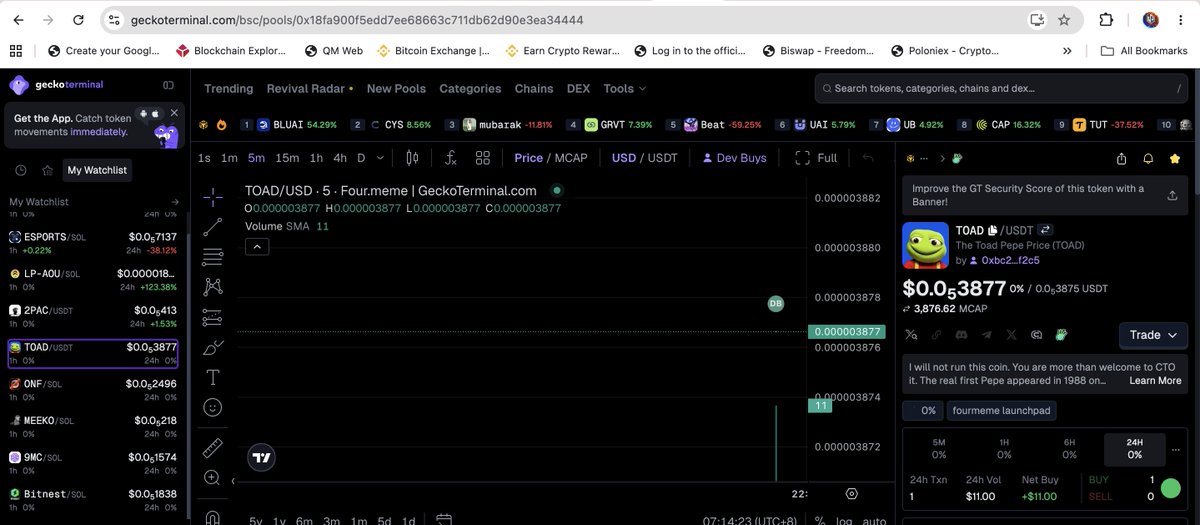Image resolution: width=1200 pixels, height=525 pixels.
Task: Close the Get the App banner
Action: (174, 113)
